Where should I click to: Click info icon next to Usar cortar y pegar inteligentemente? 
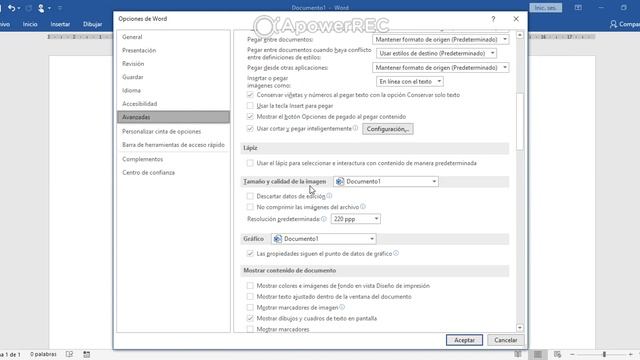356,128
